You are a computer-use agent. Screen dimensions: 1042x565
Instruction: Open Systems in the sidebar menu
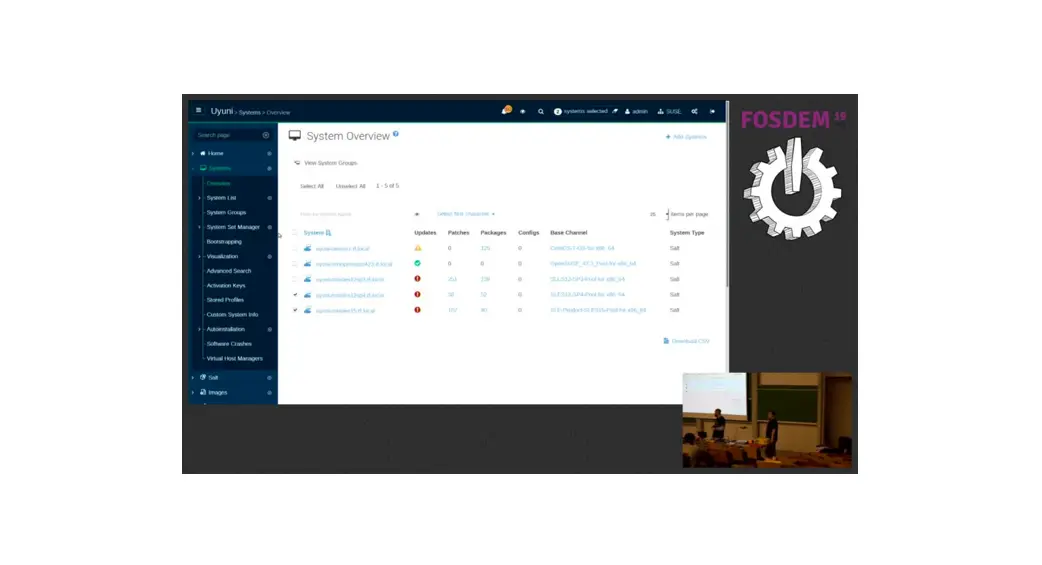[219, 168]
